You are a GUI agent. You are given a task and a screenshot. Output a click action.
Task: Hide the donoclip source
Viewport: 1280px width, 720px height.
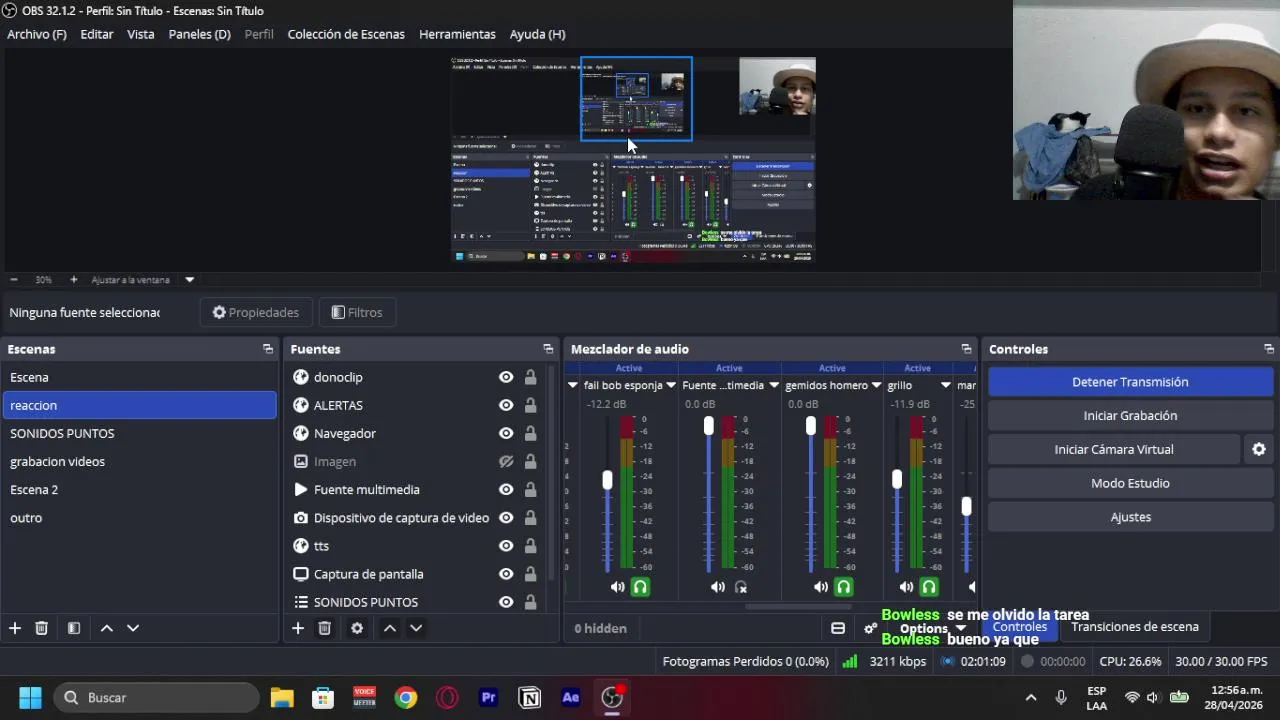coord(506,377)
